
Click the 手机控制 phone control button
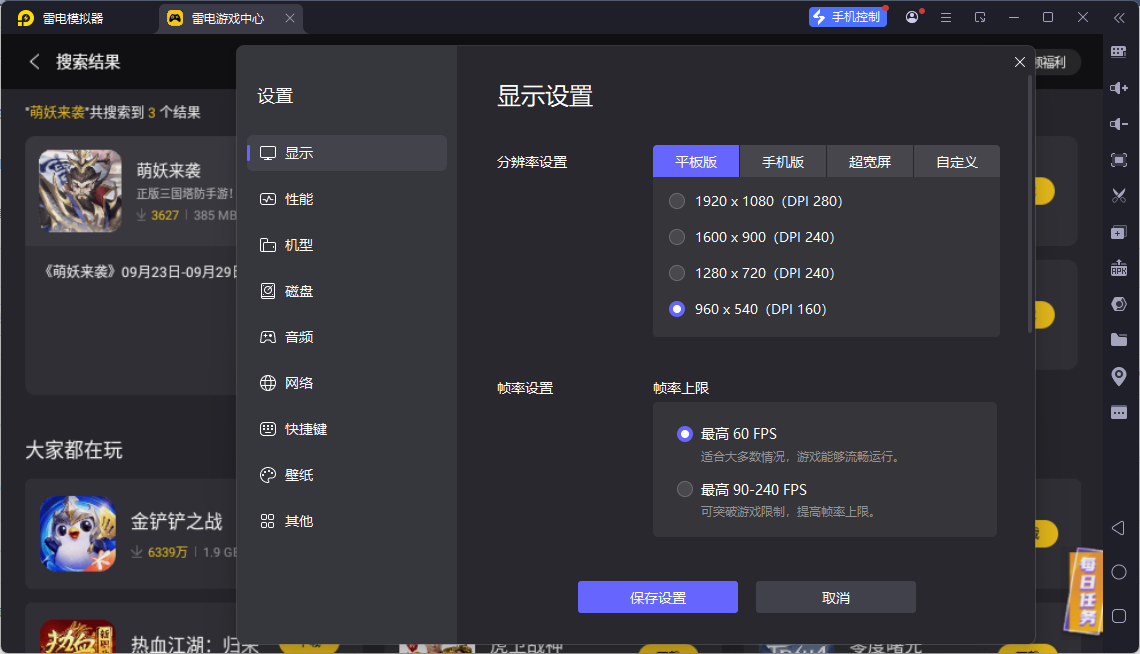[x=847, y=16]
